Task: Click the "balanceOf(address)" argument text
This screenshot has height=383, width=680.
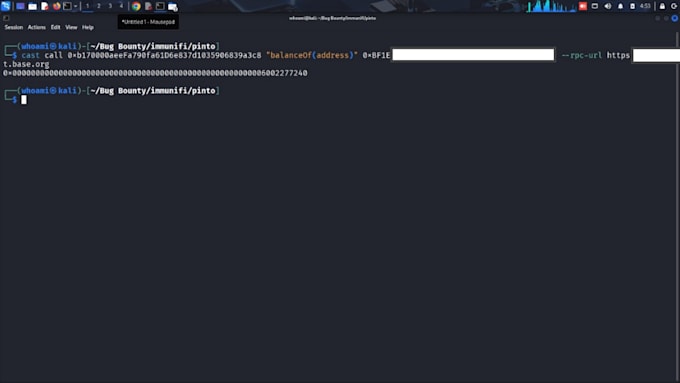Action: (312, 56)
